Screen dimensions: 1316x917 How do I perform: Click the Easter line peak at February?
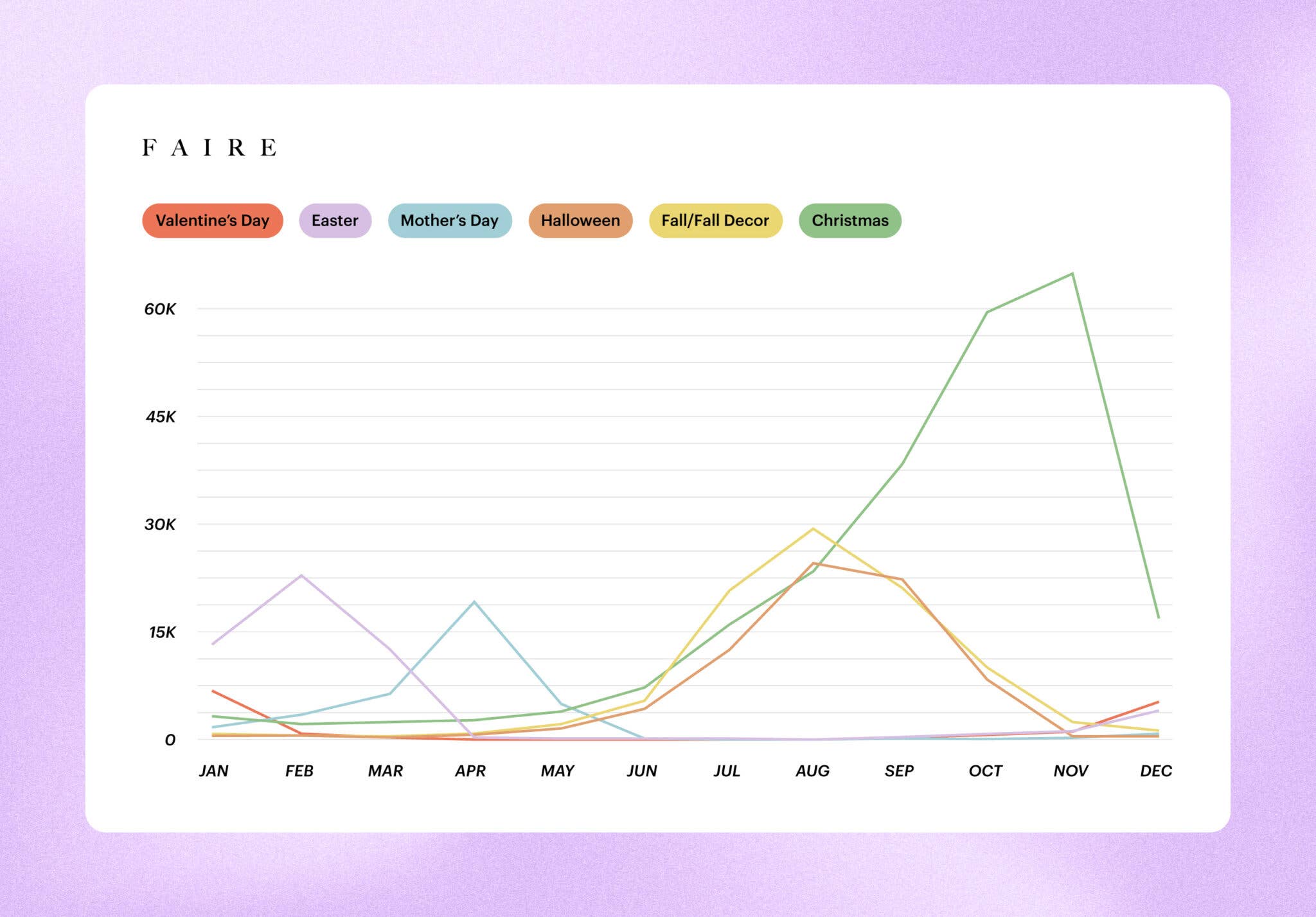301,576
